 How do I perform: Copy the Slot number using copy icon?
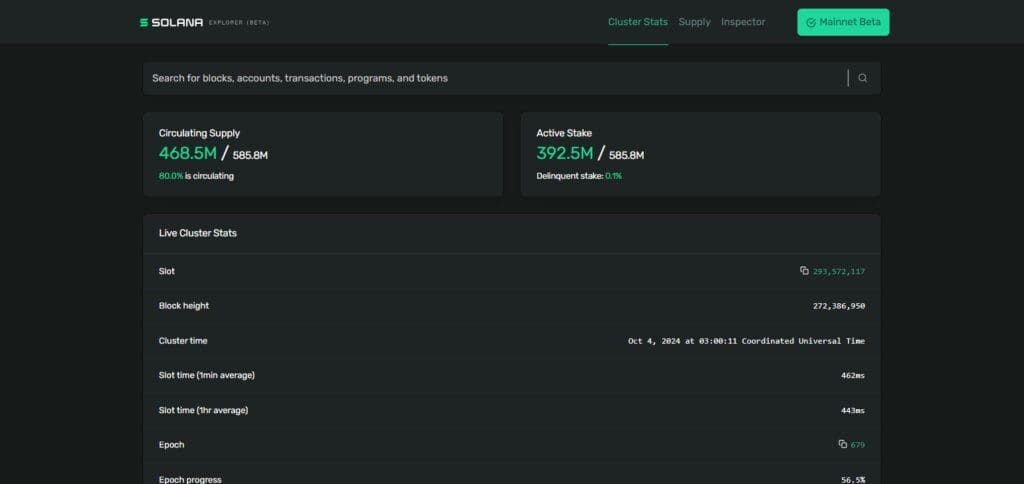805,270
